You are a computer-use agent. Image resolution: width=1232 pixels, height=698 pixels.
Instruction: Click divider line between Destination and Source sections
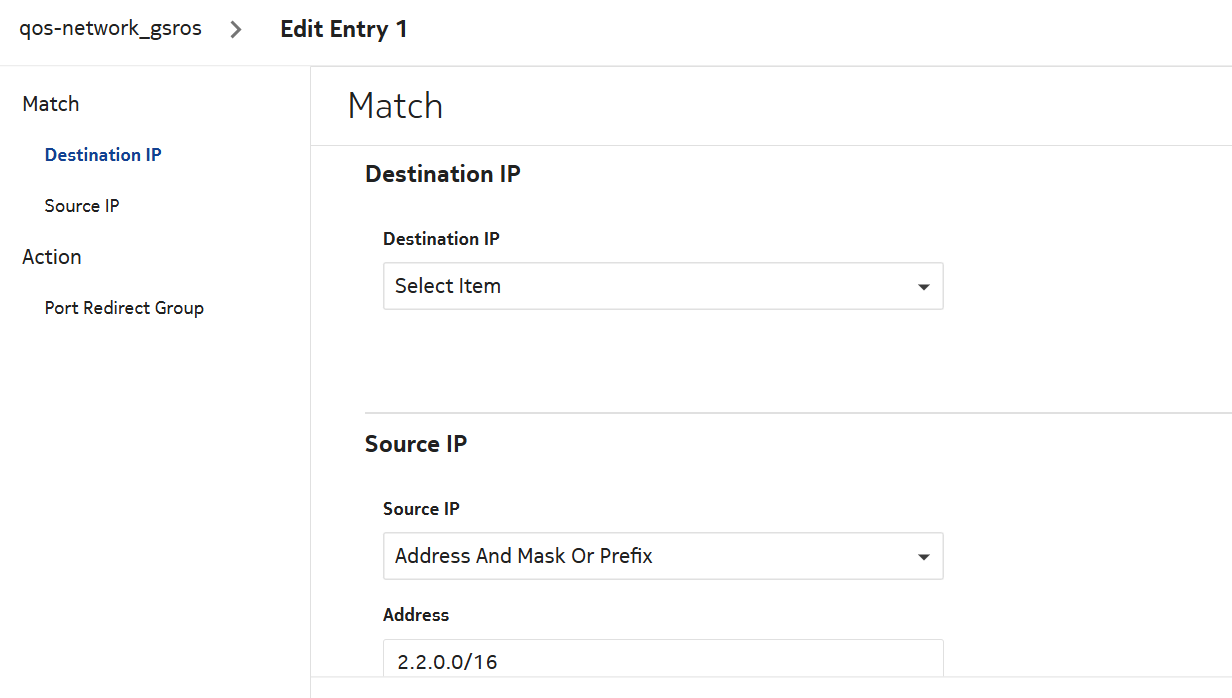(798, 413)
